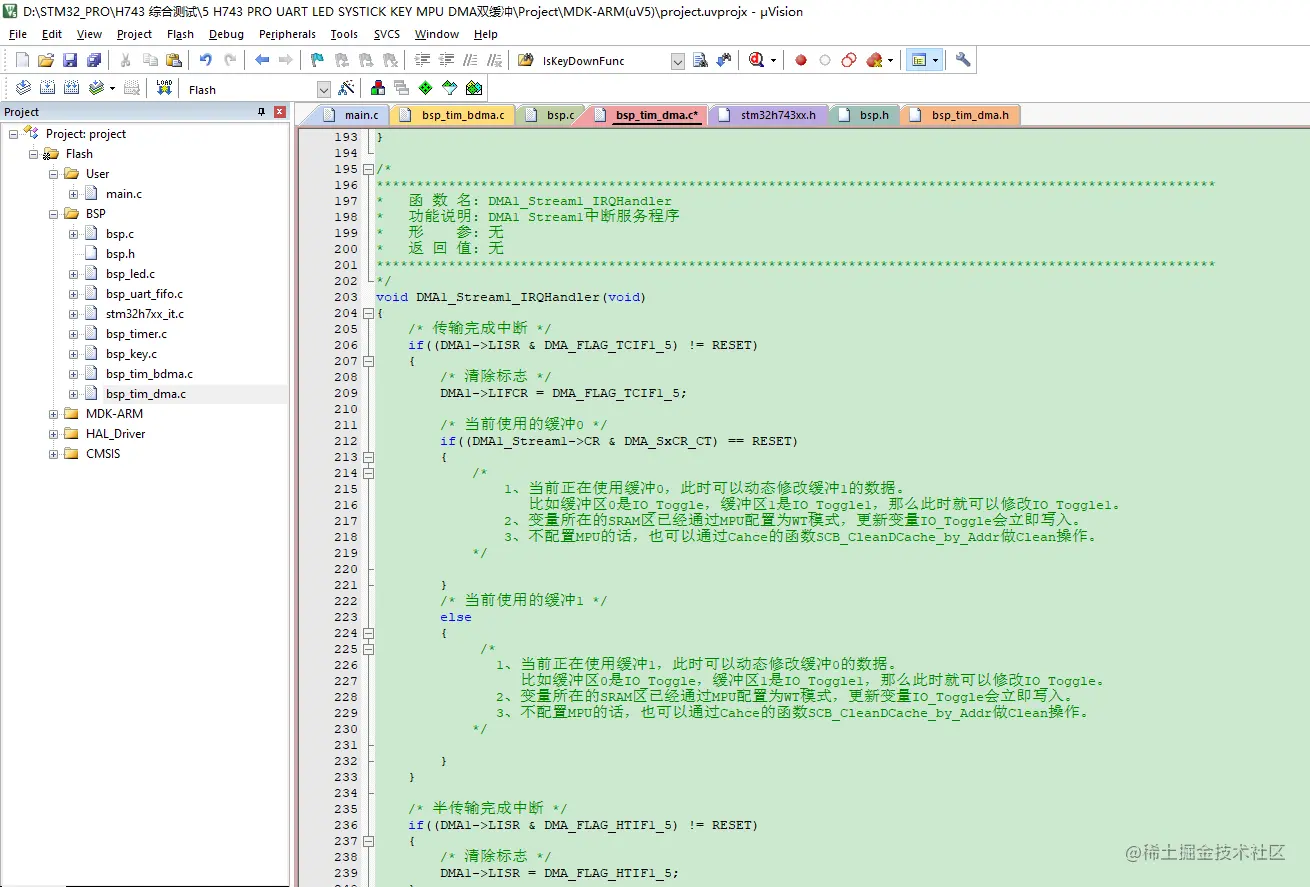Collapse the Flash target node

pos(33,154)
